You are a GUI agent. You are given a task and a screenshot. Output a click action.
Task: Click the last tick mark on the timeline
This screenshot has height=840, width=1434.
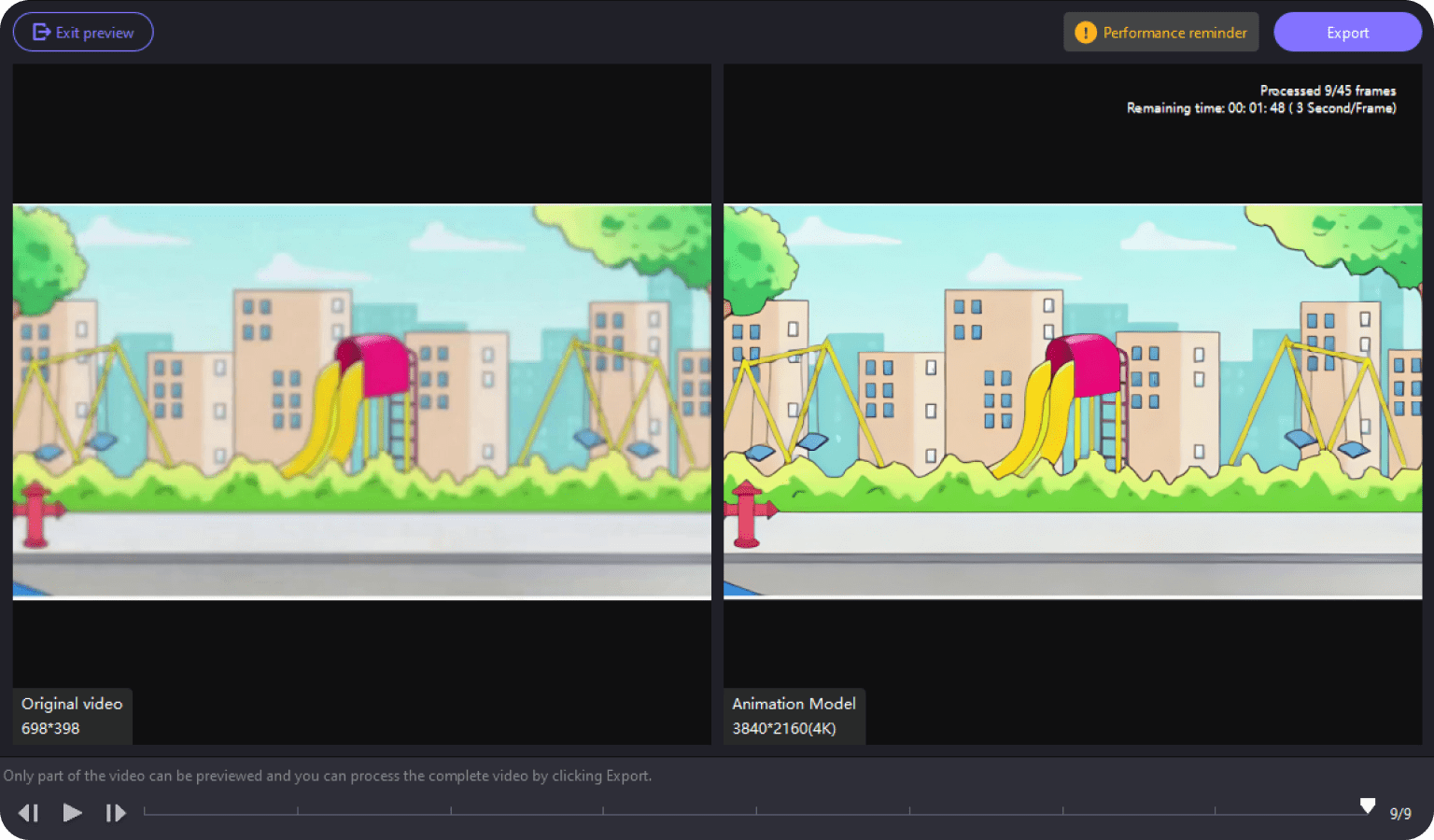click(x=1215, y=811)
